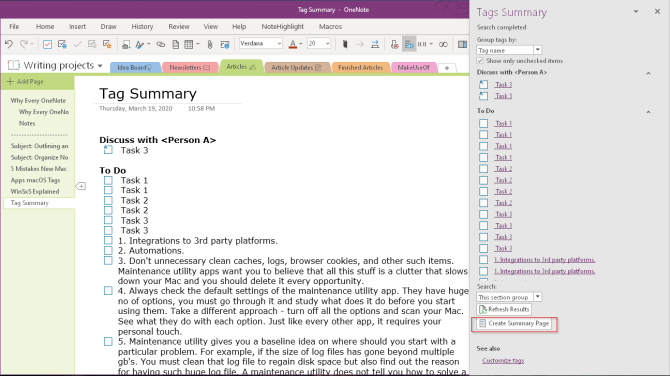670x376 pixels.
Task: Click the screen clipping camera icon
Action: tap(126, 44)
